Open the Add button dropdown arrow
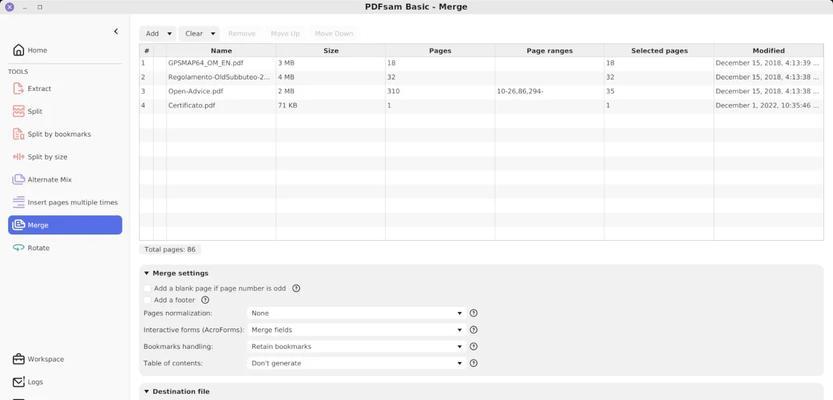 coord(169,33)
